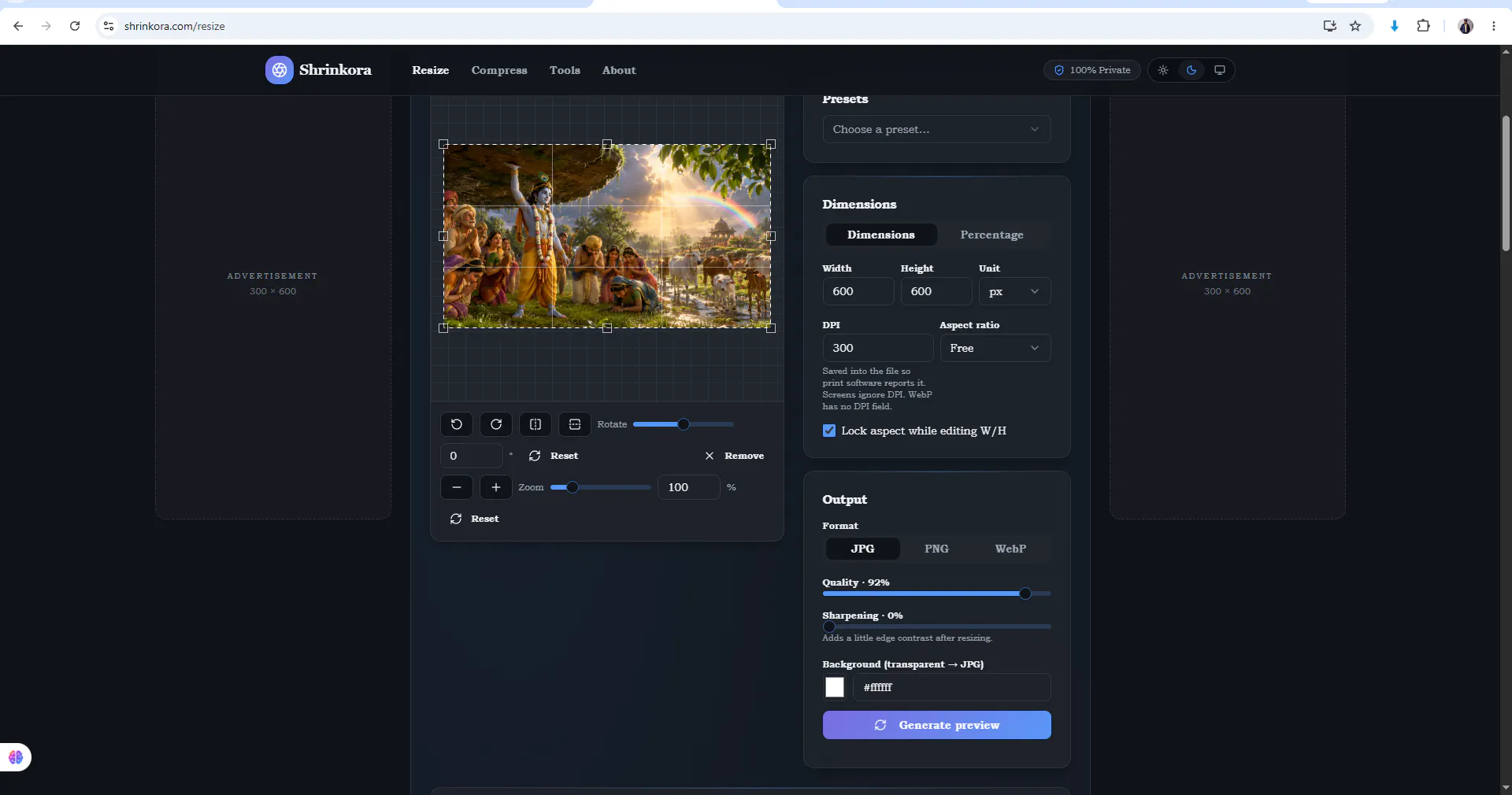
Task: Click Reset below the zoom controls
Action: (x=474, y=519)
